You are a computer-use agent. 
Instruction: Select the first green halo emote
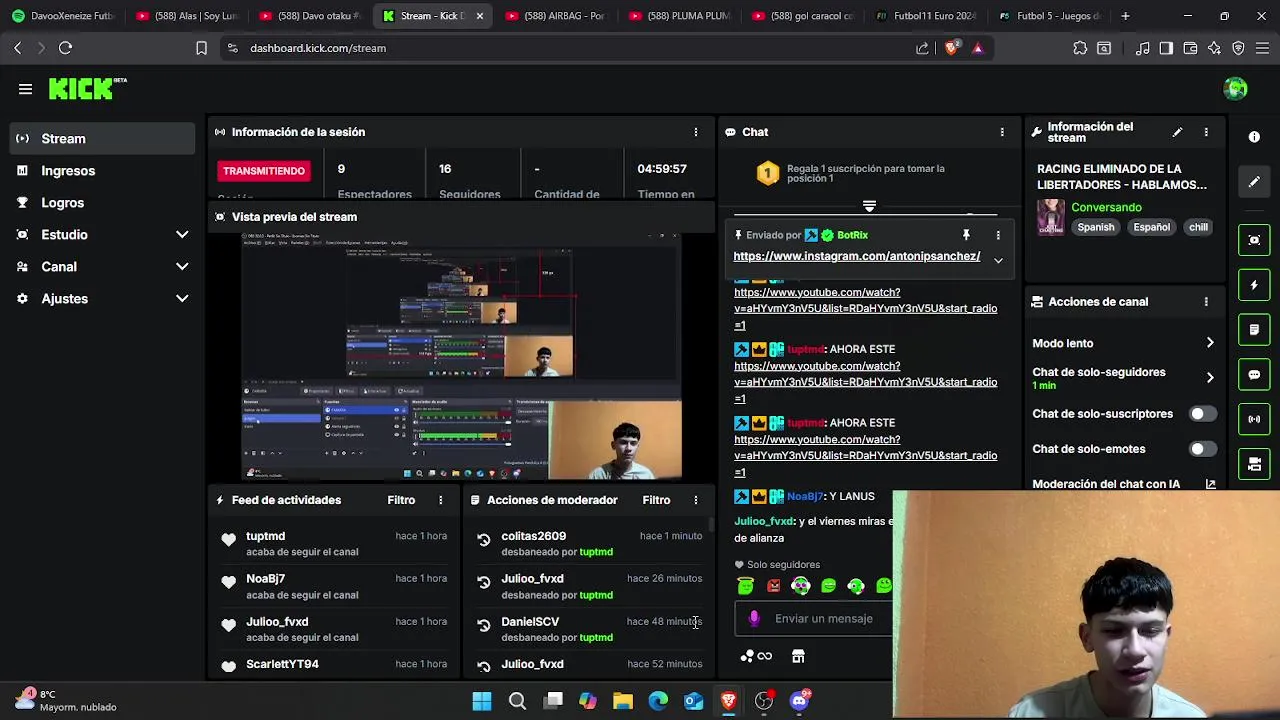point(745,586)
